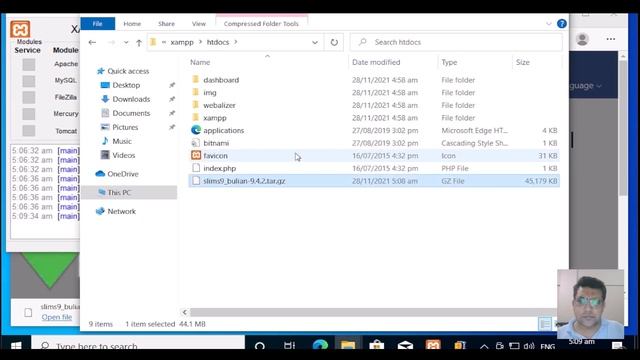The image size is (640, 360).
Task: Select the favicon icon file
Action: point(196,156)
